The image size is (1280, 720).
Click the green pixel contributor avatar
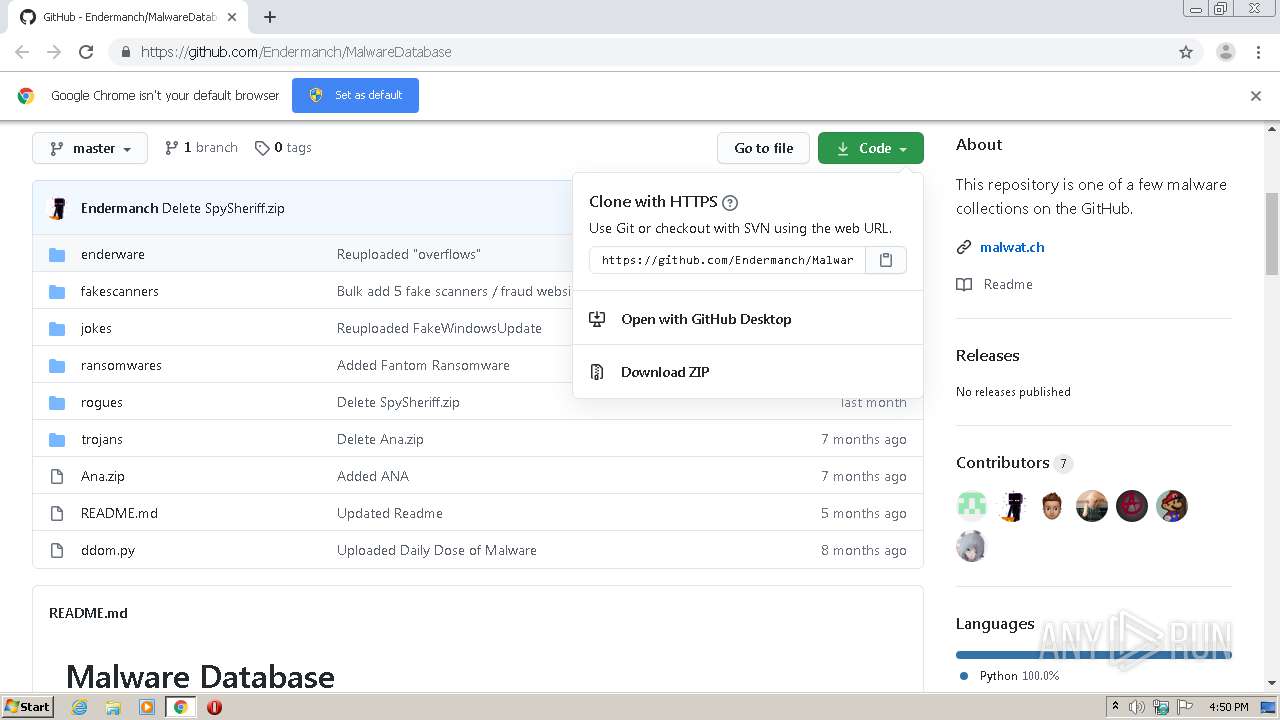click(x=971, y=507)
